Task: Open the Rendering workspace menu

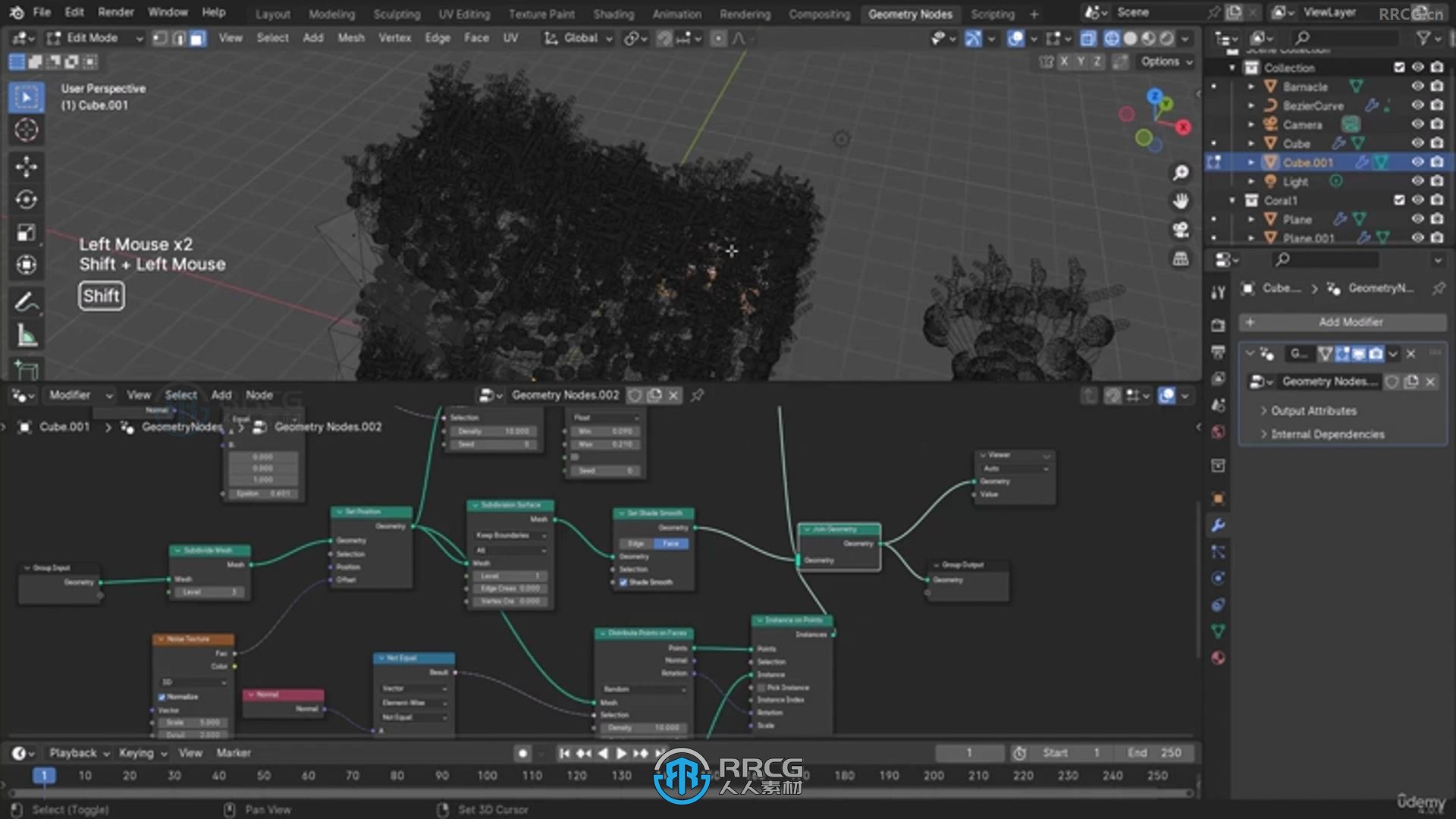Action: click(743, 13)
